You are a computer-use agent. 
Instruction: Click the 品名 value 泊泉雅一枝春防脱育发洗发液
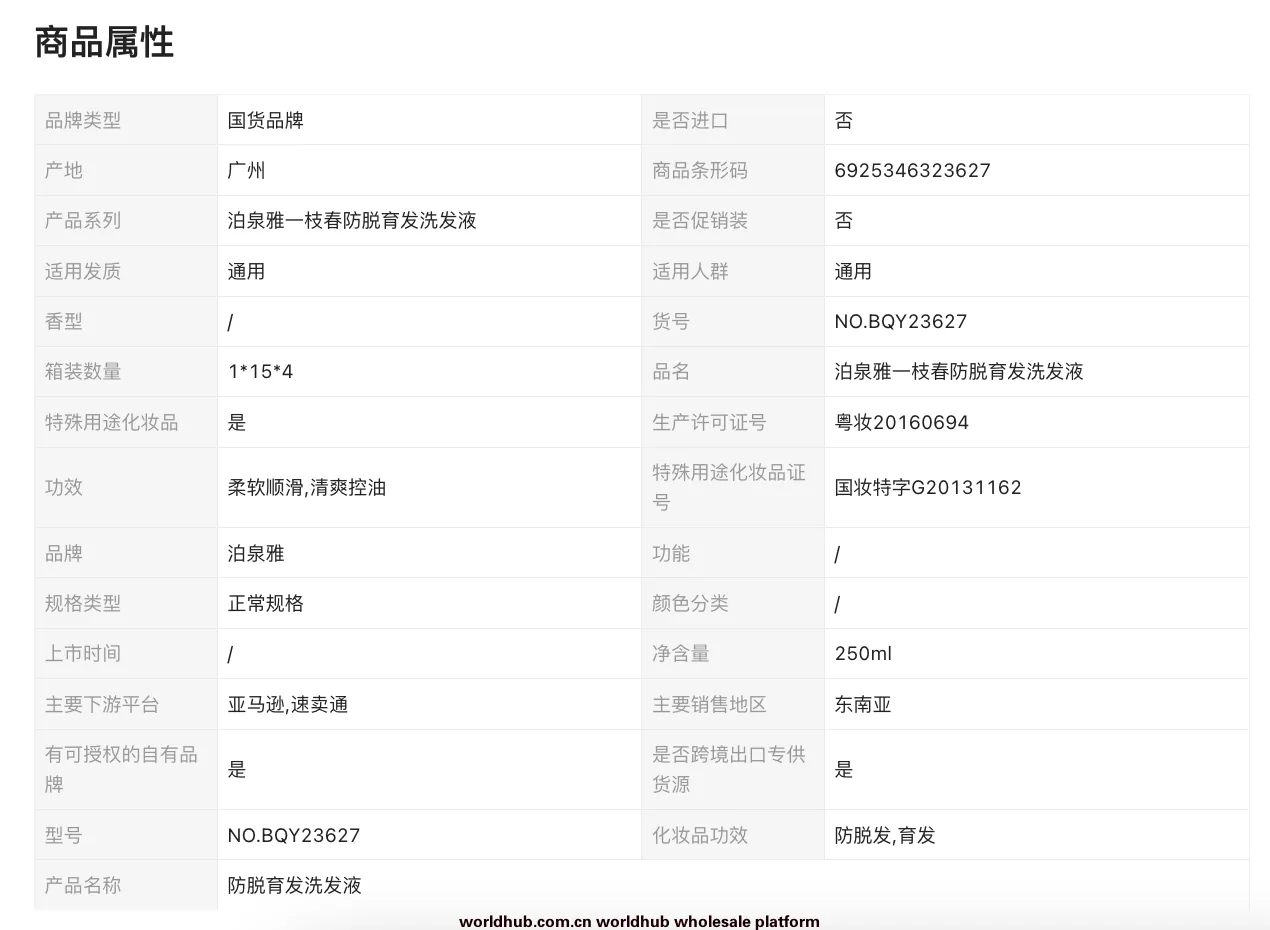(x=959, y=371)
